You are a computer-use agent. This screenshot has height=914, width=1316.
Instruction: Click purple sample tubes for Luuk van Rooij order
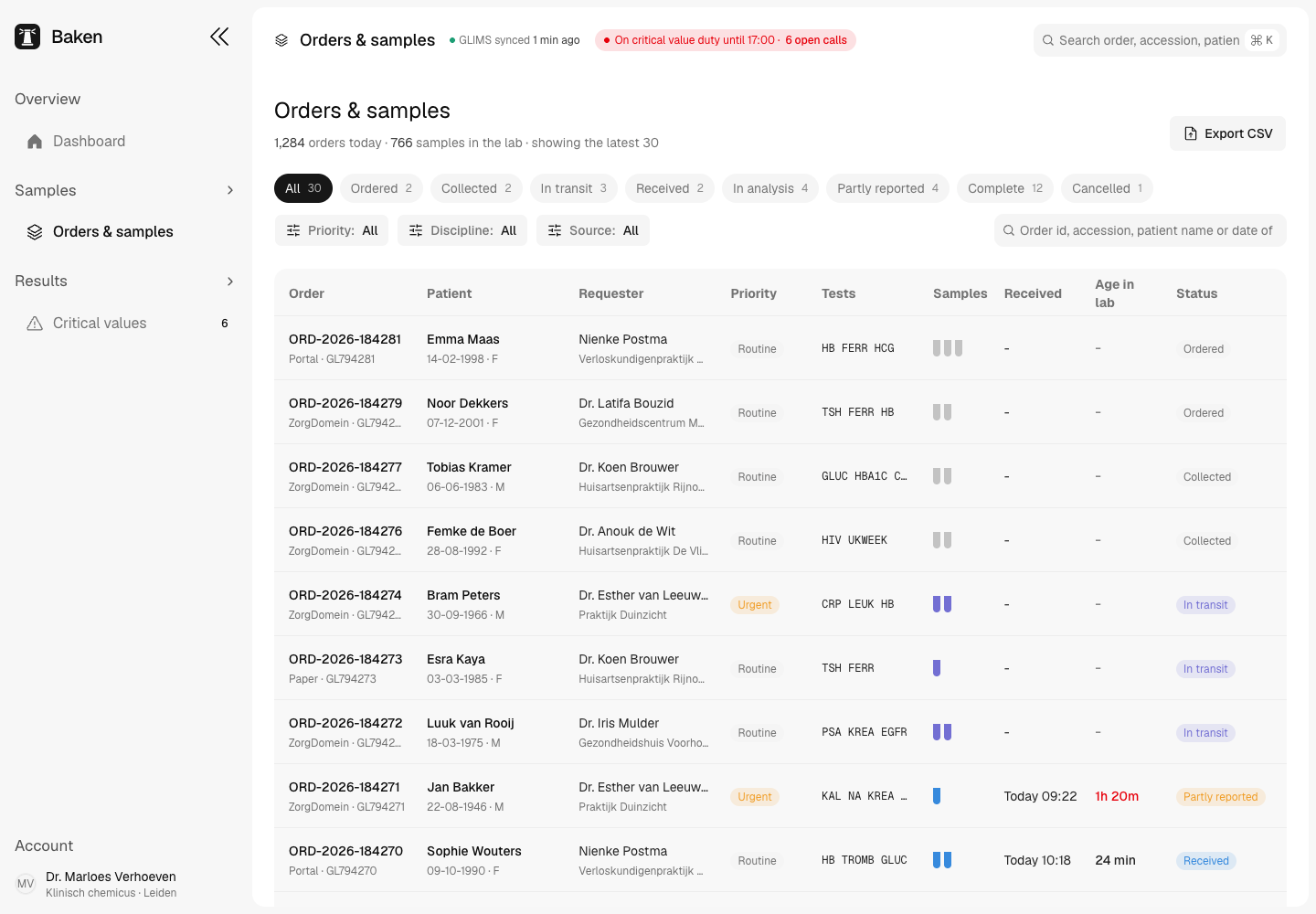[942, 732]
